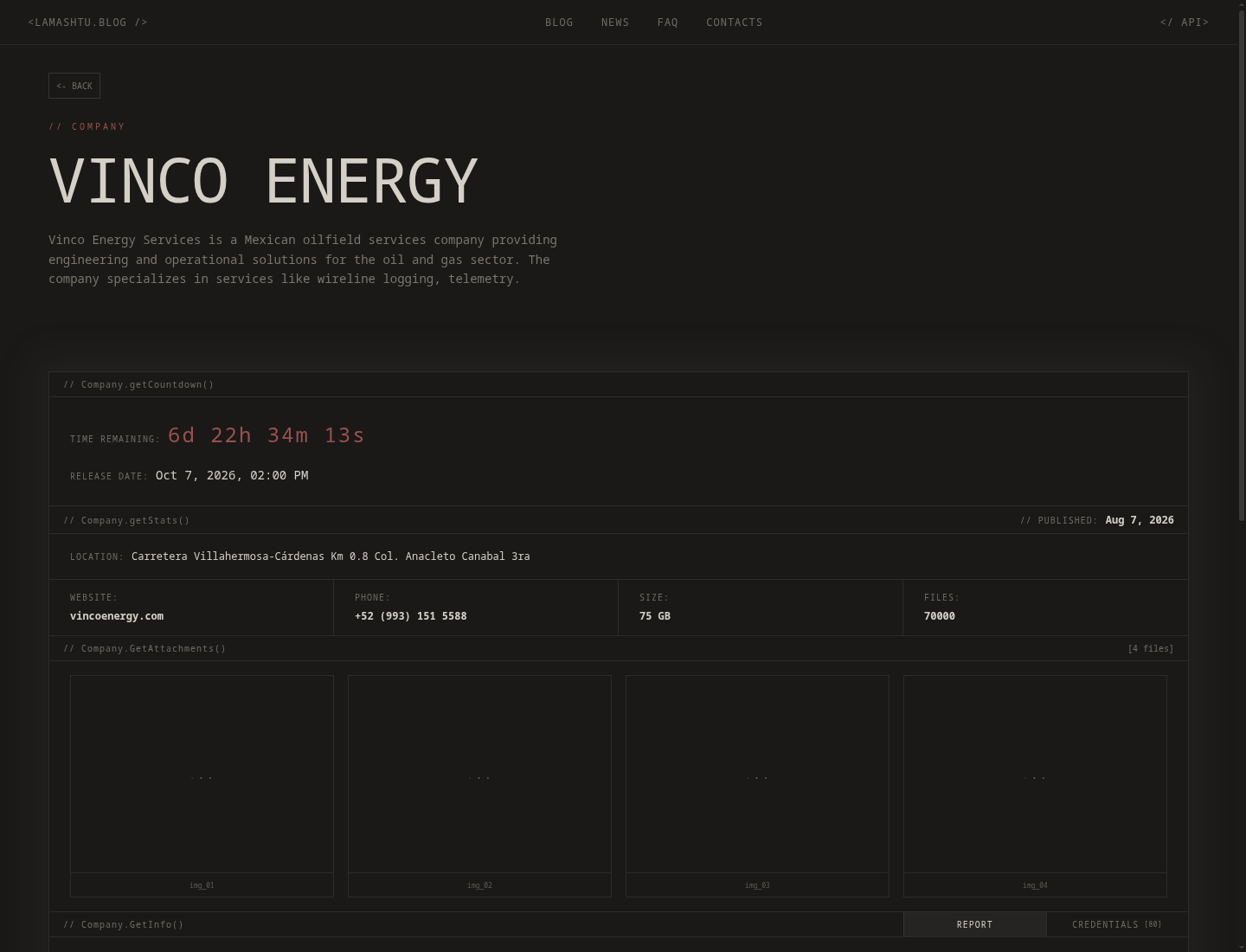Click the release date Oct 7, 2026, 02:00 PM

pyautogui.click(x=232, y=475)
